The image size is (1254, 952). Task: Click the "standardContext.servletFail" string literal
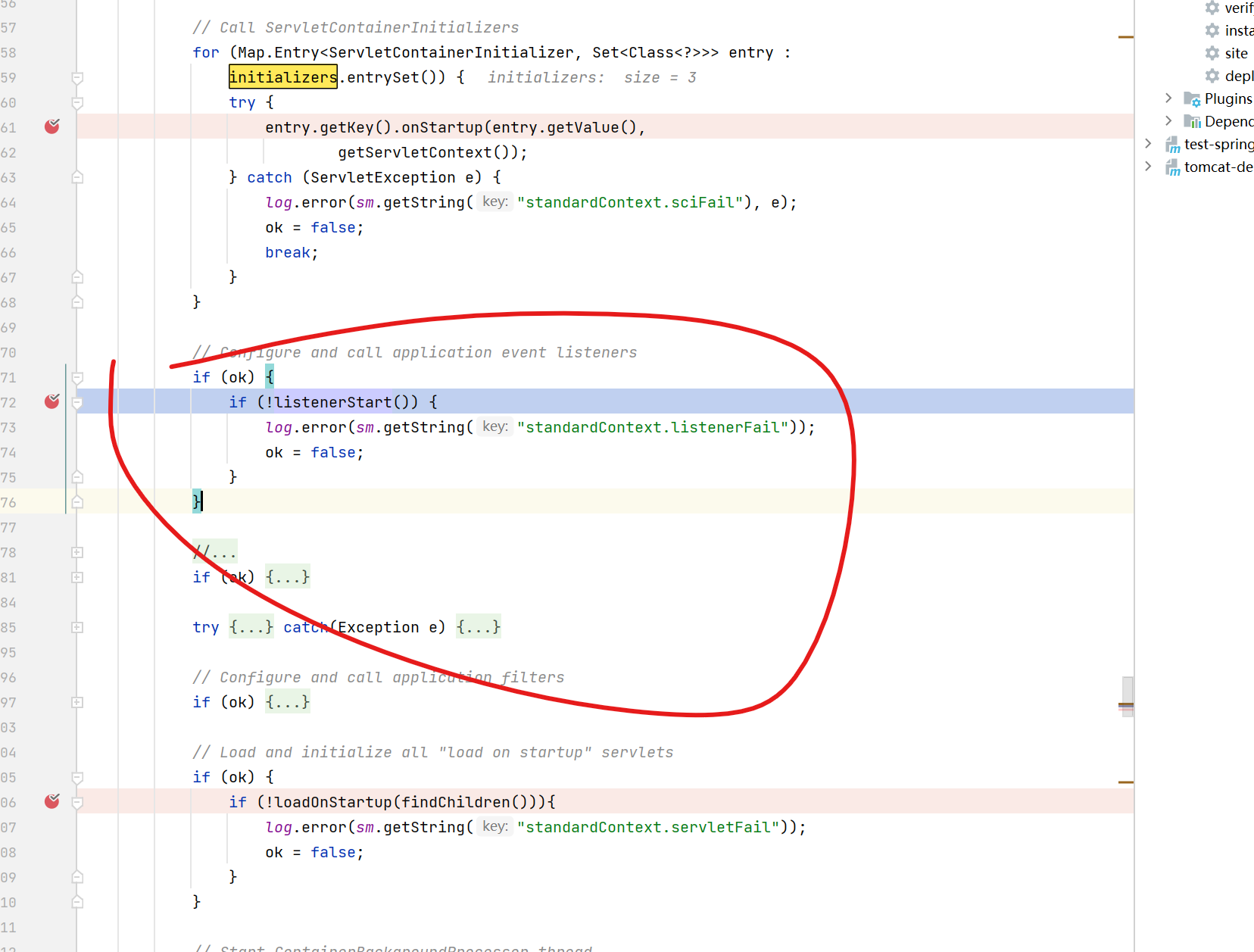648,827
